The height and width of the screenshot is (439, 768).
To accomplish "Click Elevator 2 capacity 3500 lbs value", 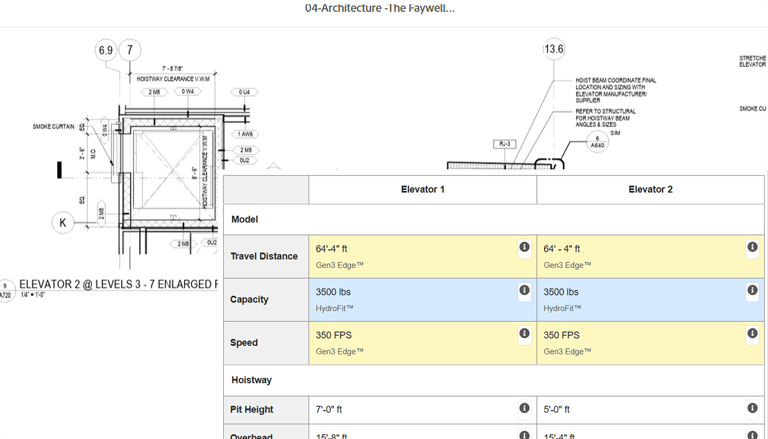I will (561, 292).
